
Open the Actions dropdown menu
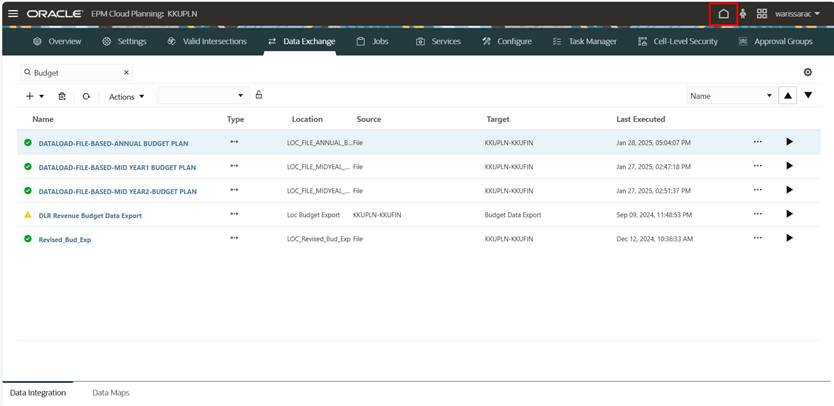pyautogui.click(x=126, y=96)
